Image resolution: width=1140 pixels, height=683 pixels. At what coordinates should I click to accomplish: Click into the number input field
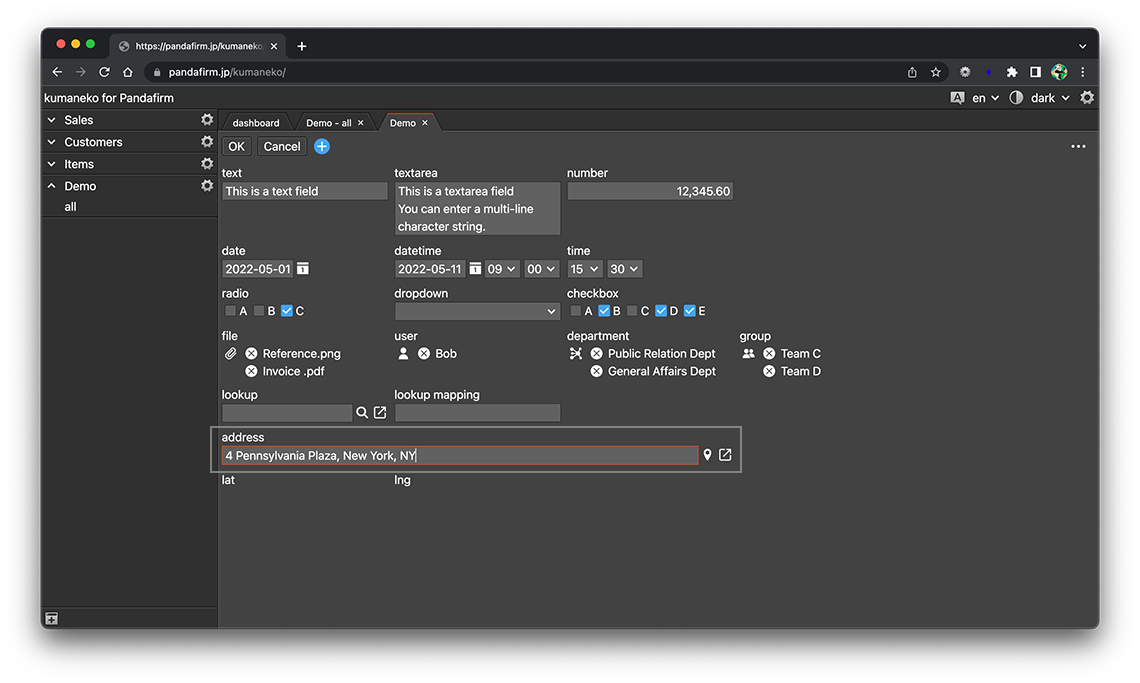tap(649, 191)
